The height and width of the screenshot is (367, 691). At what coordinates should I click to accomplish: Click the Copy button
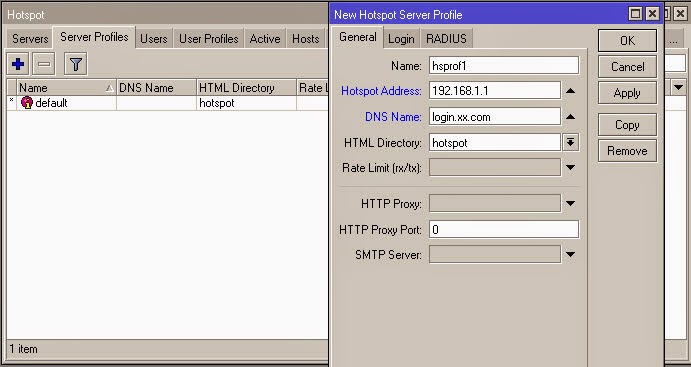point(627,125)
